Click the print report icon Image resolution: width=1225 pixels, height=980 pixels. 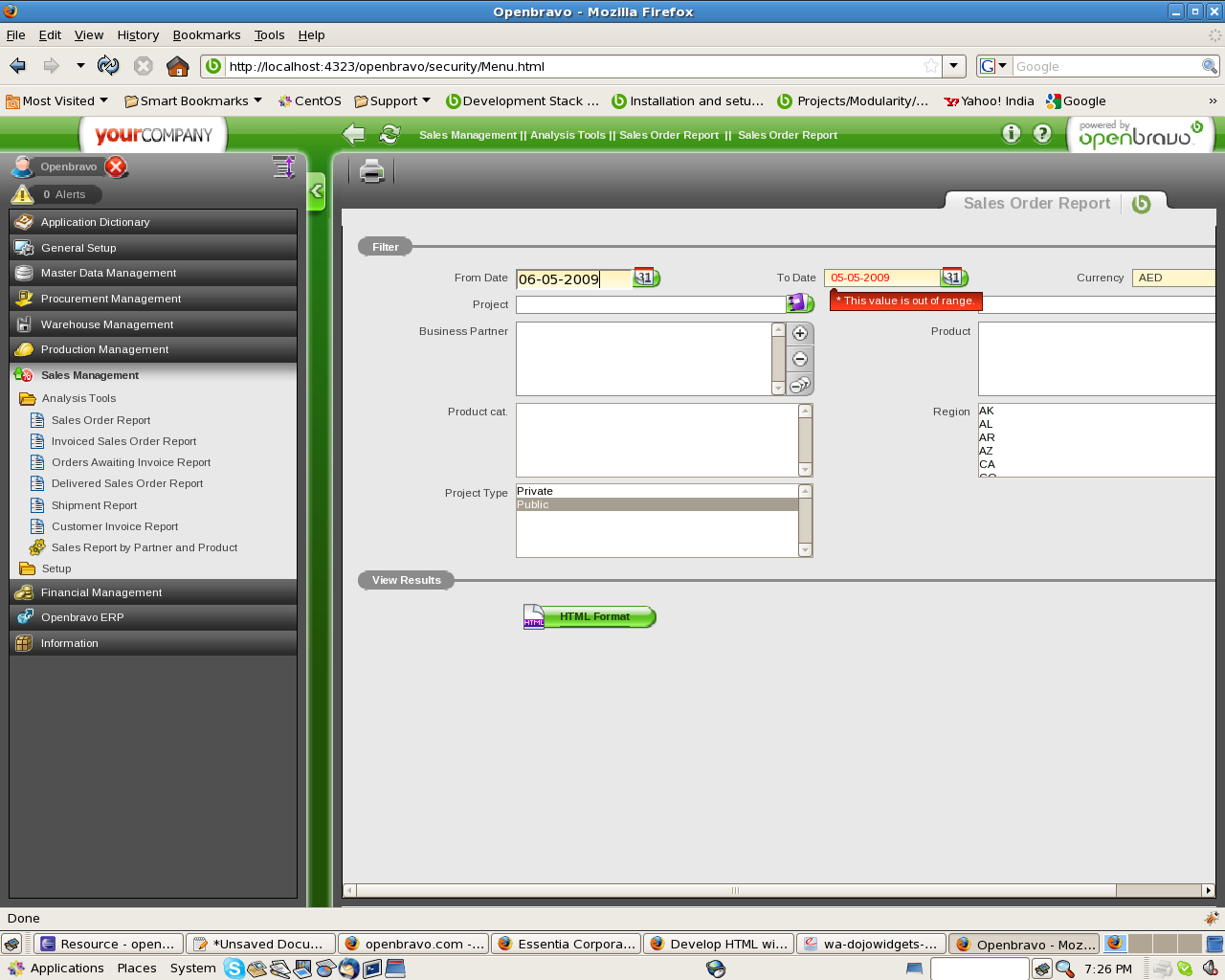(371, 171)
